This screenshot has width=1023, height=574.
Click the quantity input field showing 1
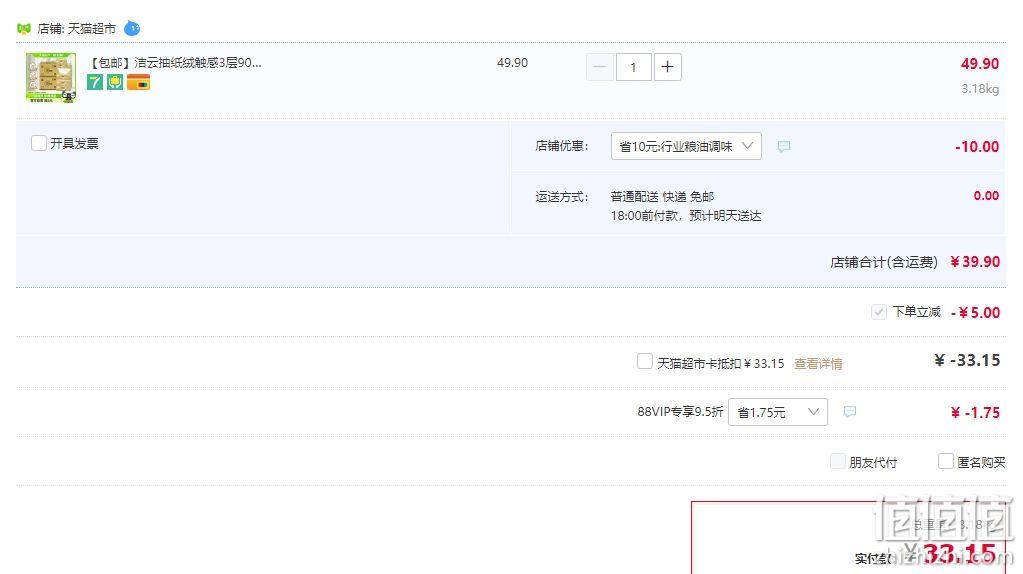coord(633,67)
